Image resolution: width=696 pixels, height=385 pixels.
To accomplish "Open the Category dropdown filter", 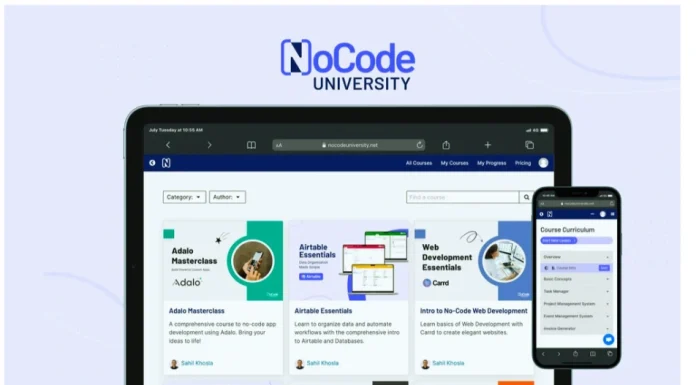I will (x=184, y=197).
